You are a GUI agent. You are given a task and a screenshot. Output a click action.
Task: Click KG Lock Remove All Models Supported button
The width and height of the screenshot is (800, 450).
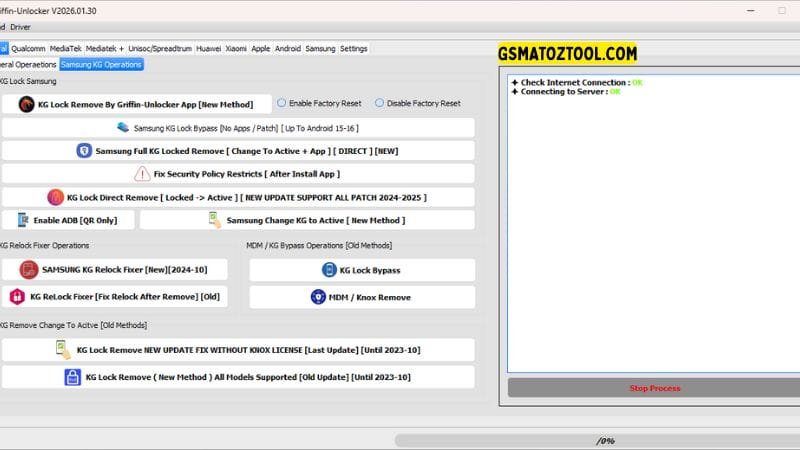(x=238, y=377)
